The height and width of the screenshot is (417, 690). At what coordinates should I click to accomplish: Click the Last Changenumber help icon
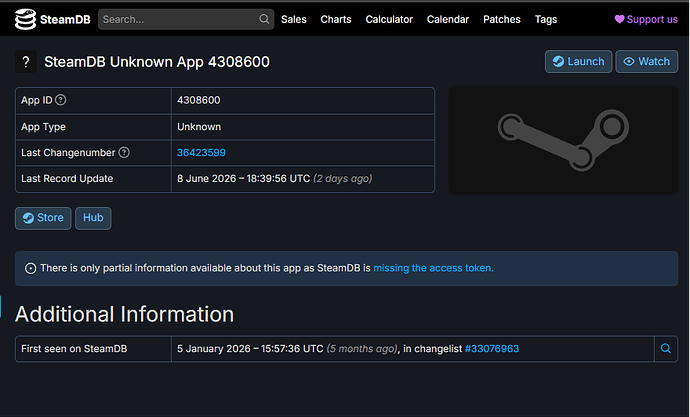tap(124, 152)
